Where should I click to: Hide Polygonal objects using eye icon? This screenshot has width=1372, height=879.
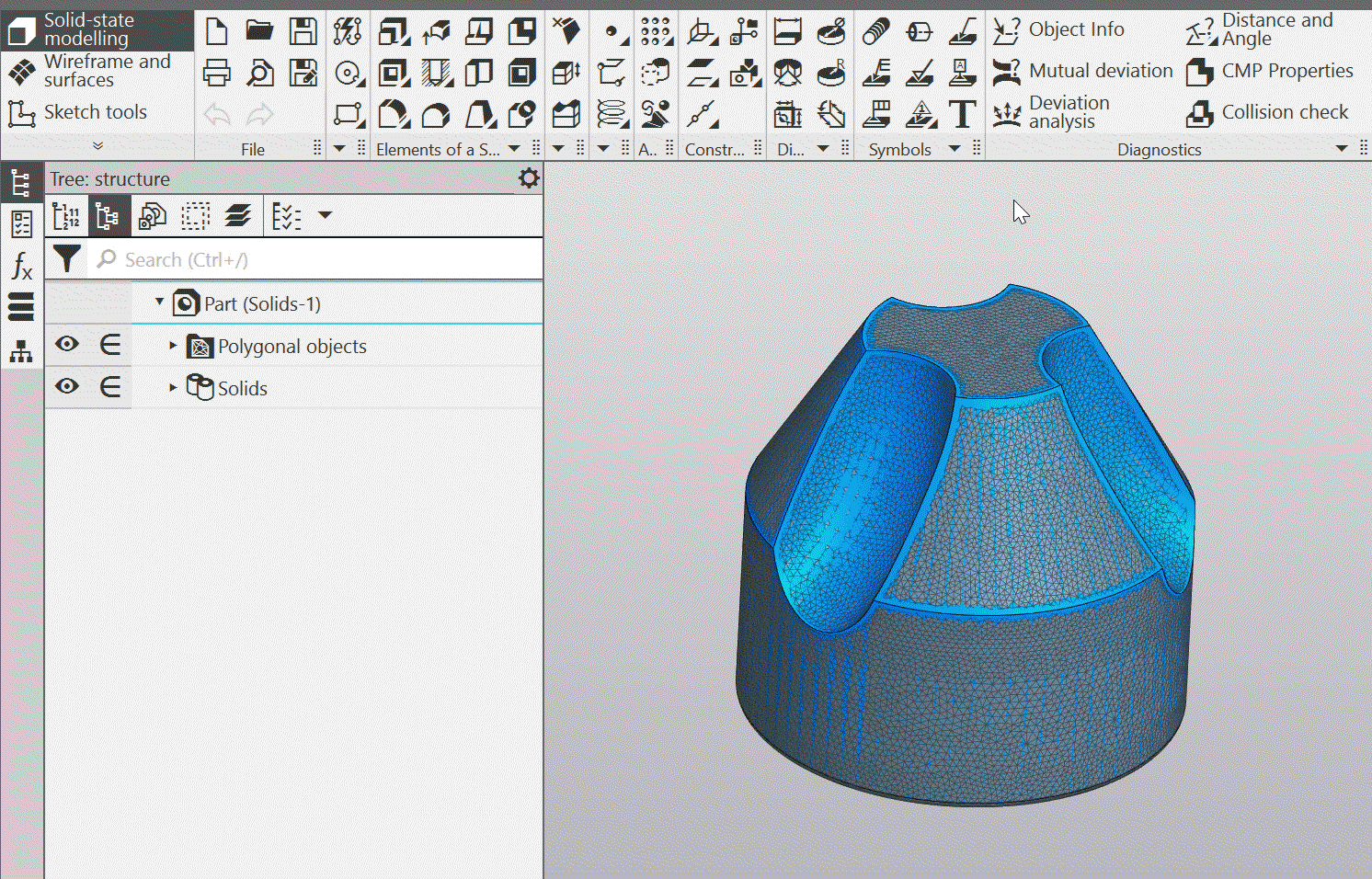[66, 345]
